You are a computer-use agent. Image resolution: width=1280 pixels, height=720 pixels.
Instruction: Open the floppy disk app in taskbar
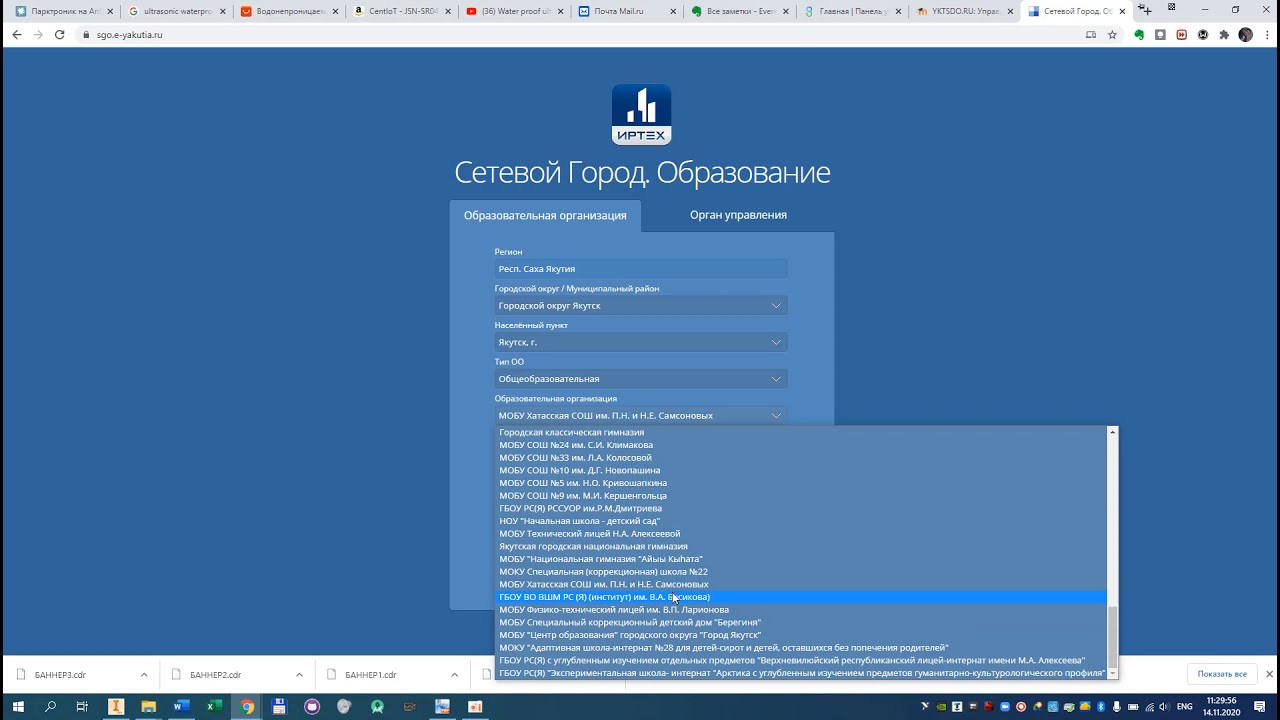pyautogui.click(x=280, y=707)
